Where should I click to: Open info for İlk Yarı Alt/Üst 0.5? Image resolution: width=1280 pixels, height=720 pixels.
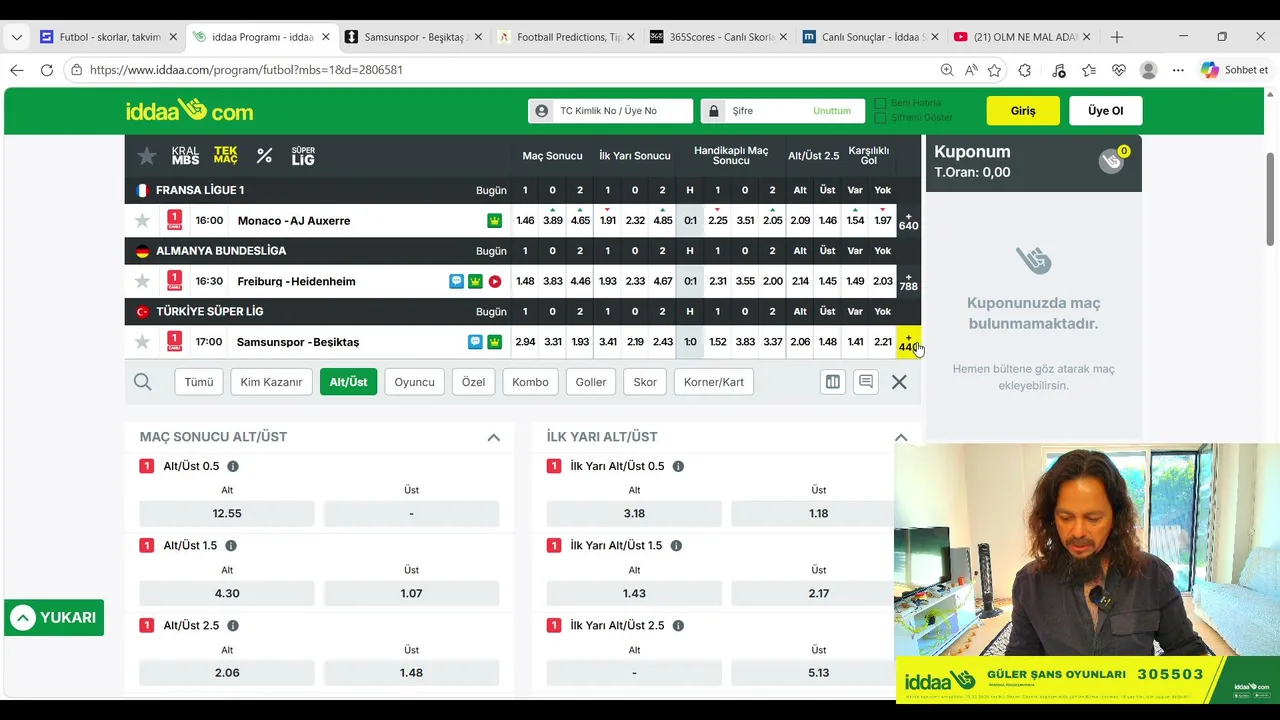click(678, 466)
